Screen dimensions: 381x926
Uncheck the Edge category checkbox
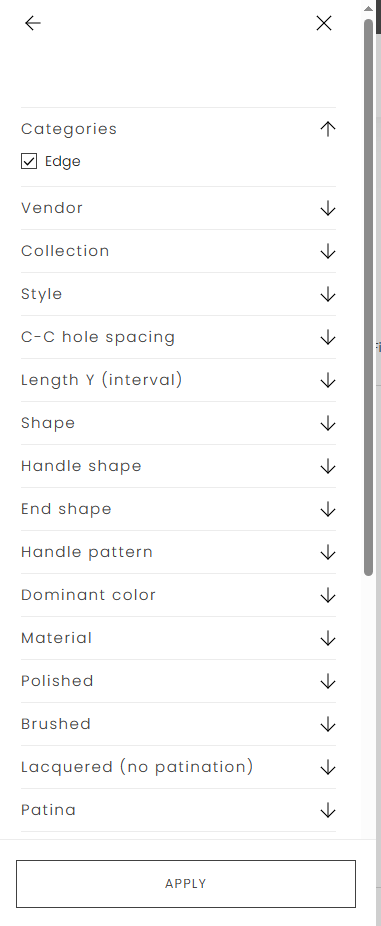[x=29, y=161]
